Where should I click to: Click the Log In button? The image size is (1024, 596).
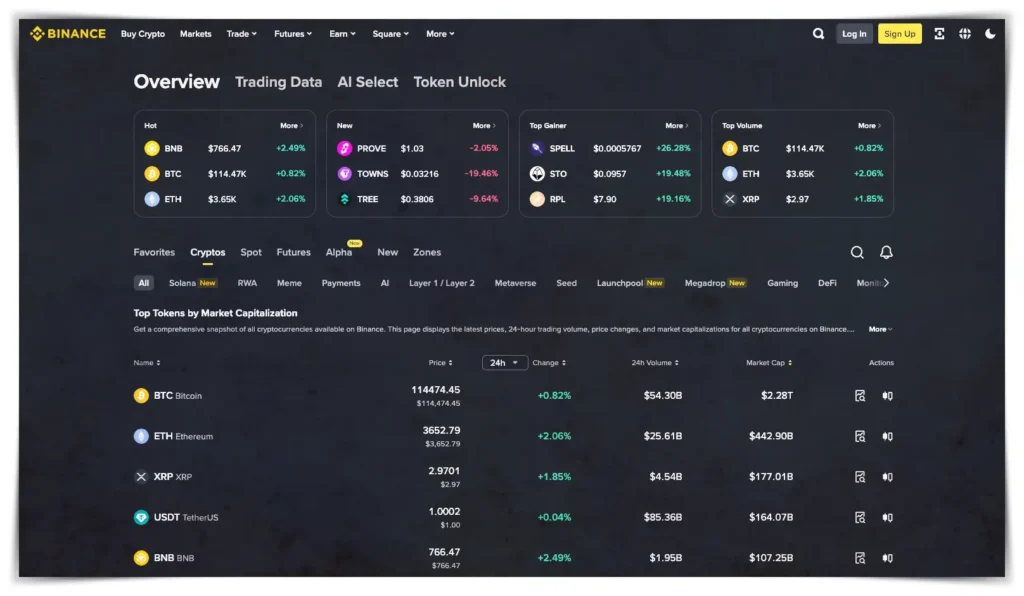854,34
